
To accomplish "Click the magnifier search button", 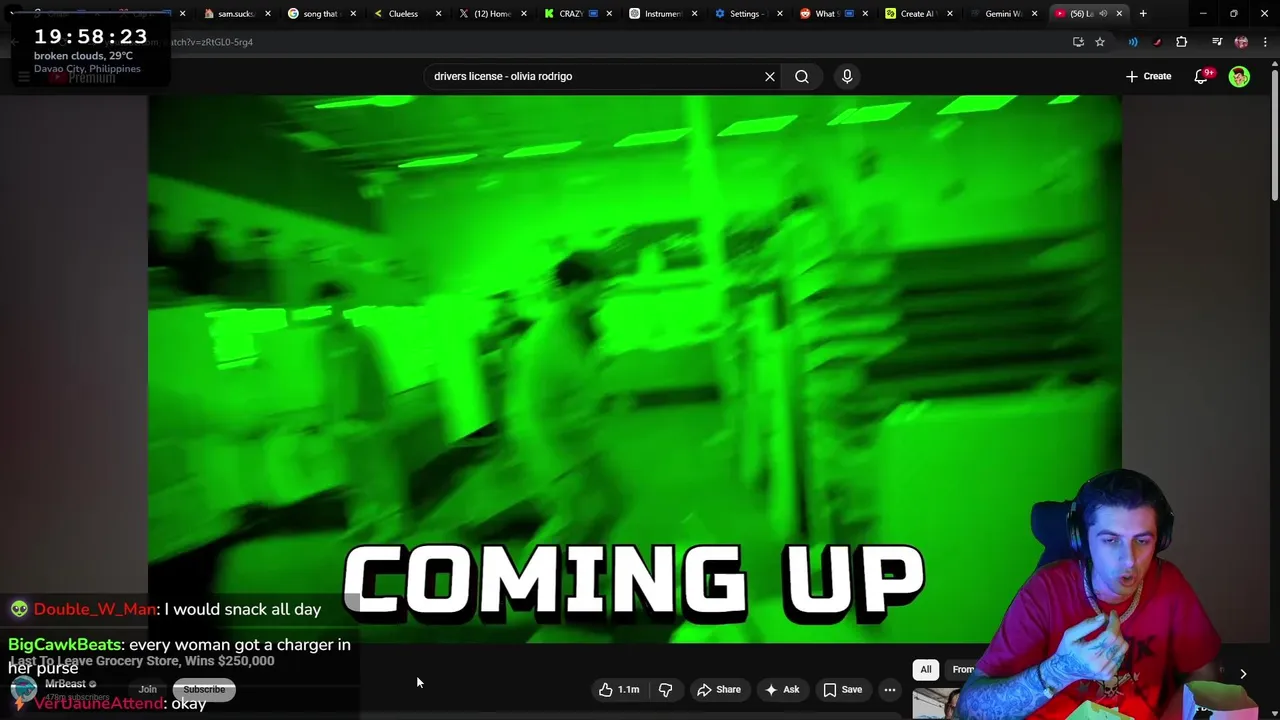I will 802,76.
